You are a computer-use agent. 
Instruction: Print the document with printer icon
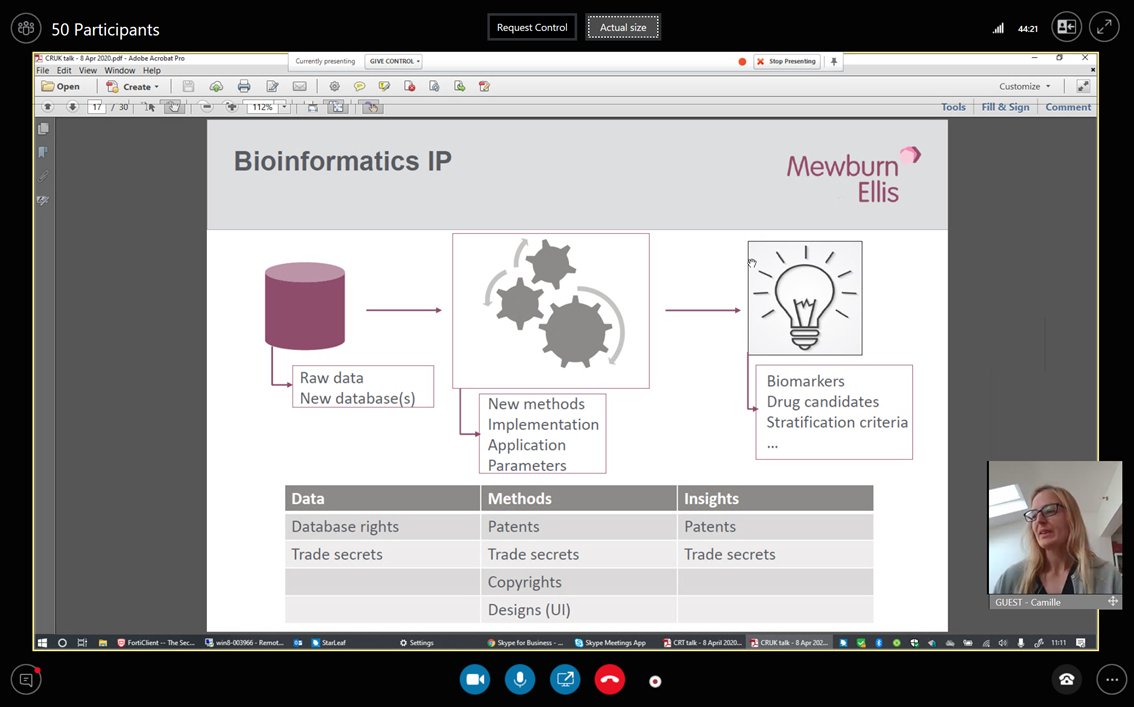244,86
